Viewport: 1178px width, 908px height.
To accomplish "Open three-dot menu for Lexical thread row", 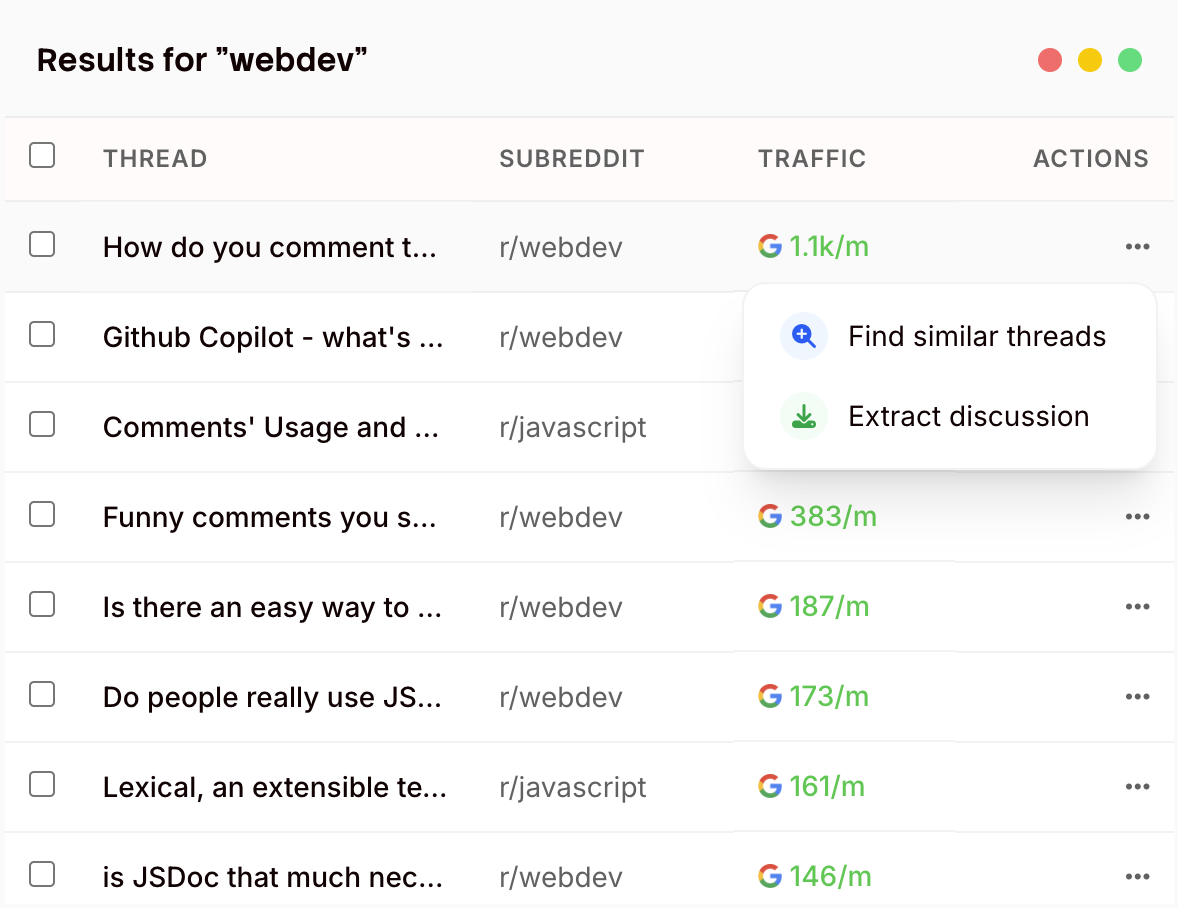I will click(1137, 787).
